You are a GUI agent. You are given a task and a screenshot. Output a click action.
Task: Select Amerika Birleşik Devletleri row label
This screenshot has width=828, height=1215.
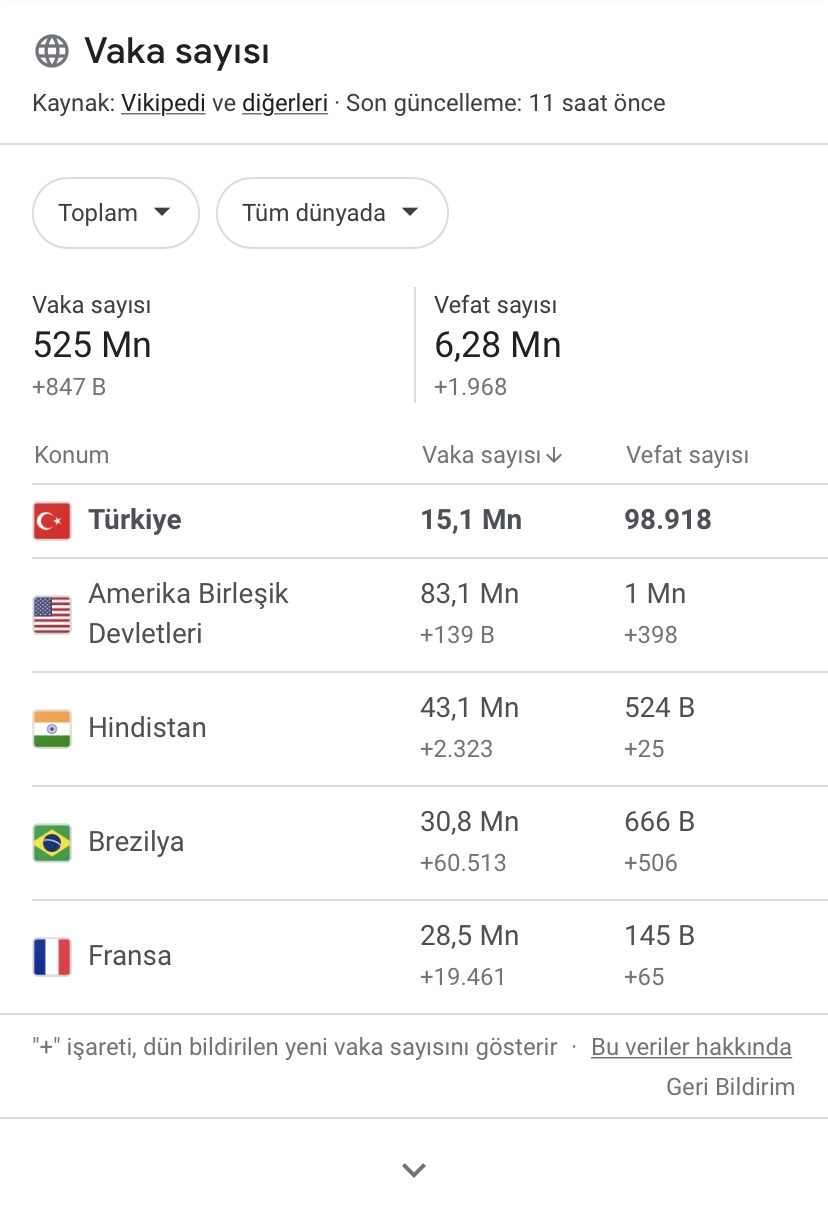[x=189, y=613]
